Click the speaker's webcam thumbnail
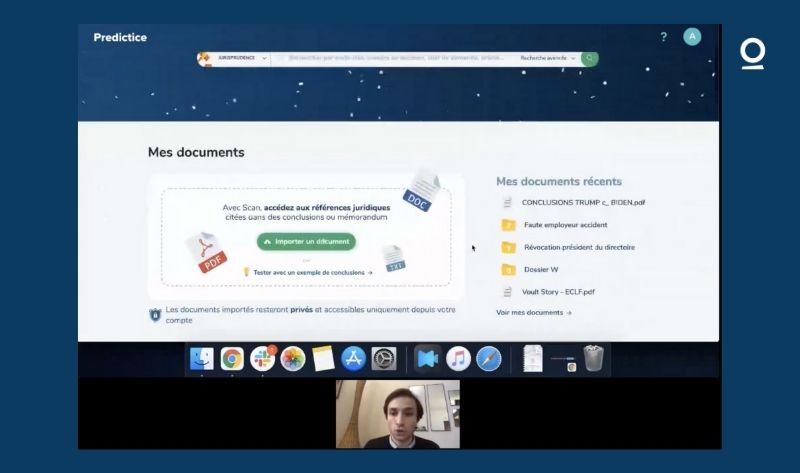The width and height of the screenshot is (800, 473). tap(397, 414)
